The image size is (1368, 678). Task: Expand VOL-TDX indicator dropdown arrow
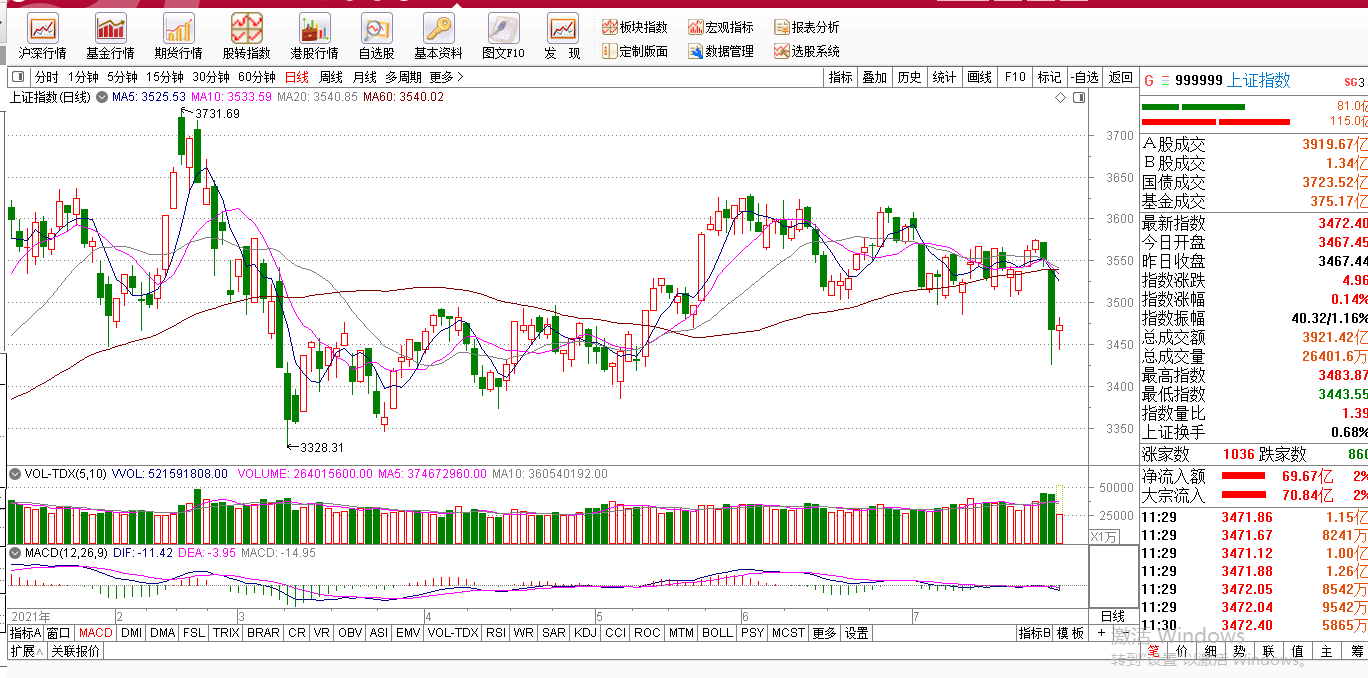pyautogui.click(x=16, y=474)
